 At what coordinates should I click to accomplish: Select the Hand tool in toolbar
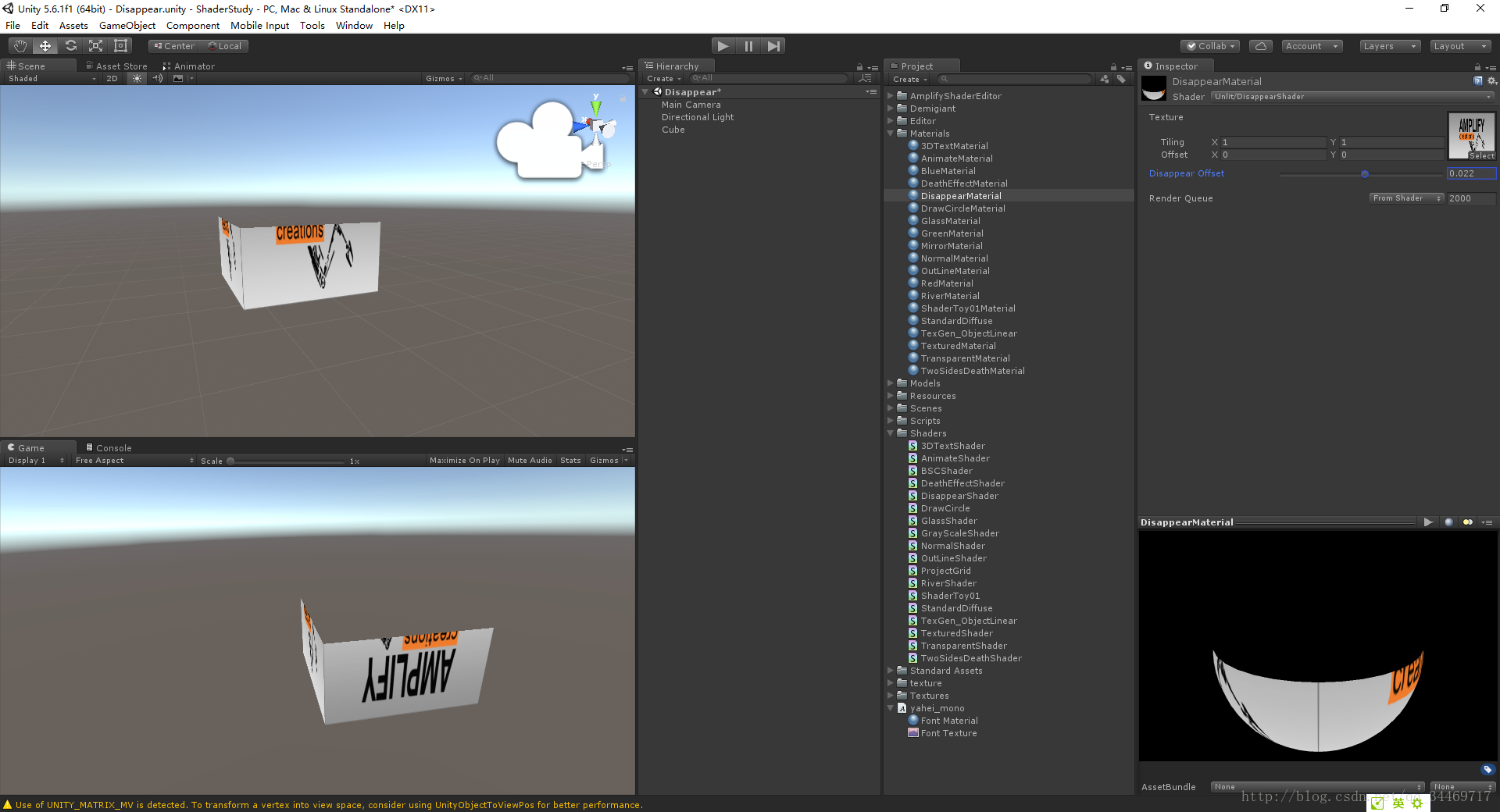click(20, 46)
